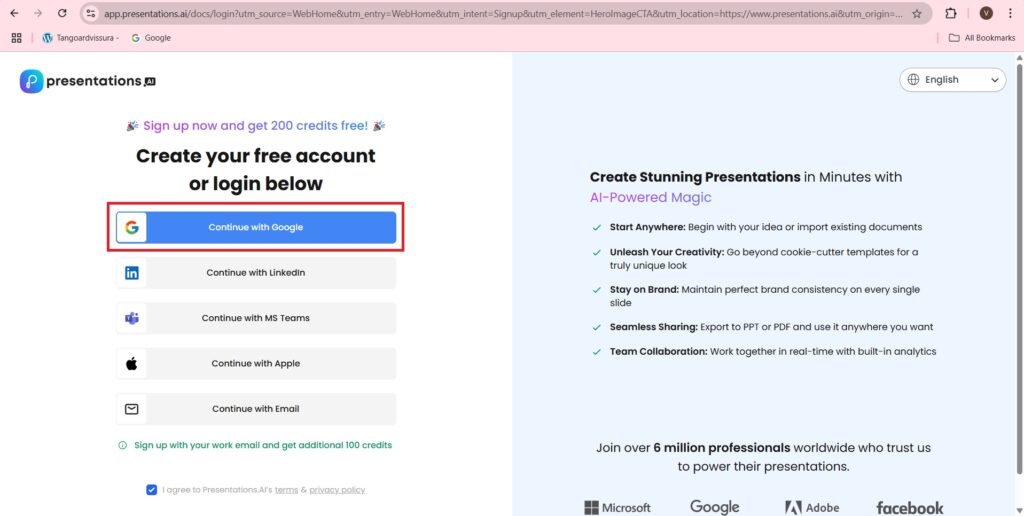Click the Google G logo icon
The image size is (1024, 516).
(x=132, y=227)
